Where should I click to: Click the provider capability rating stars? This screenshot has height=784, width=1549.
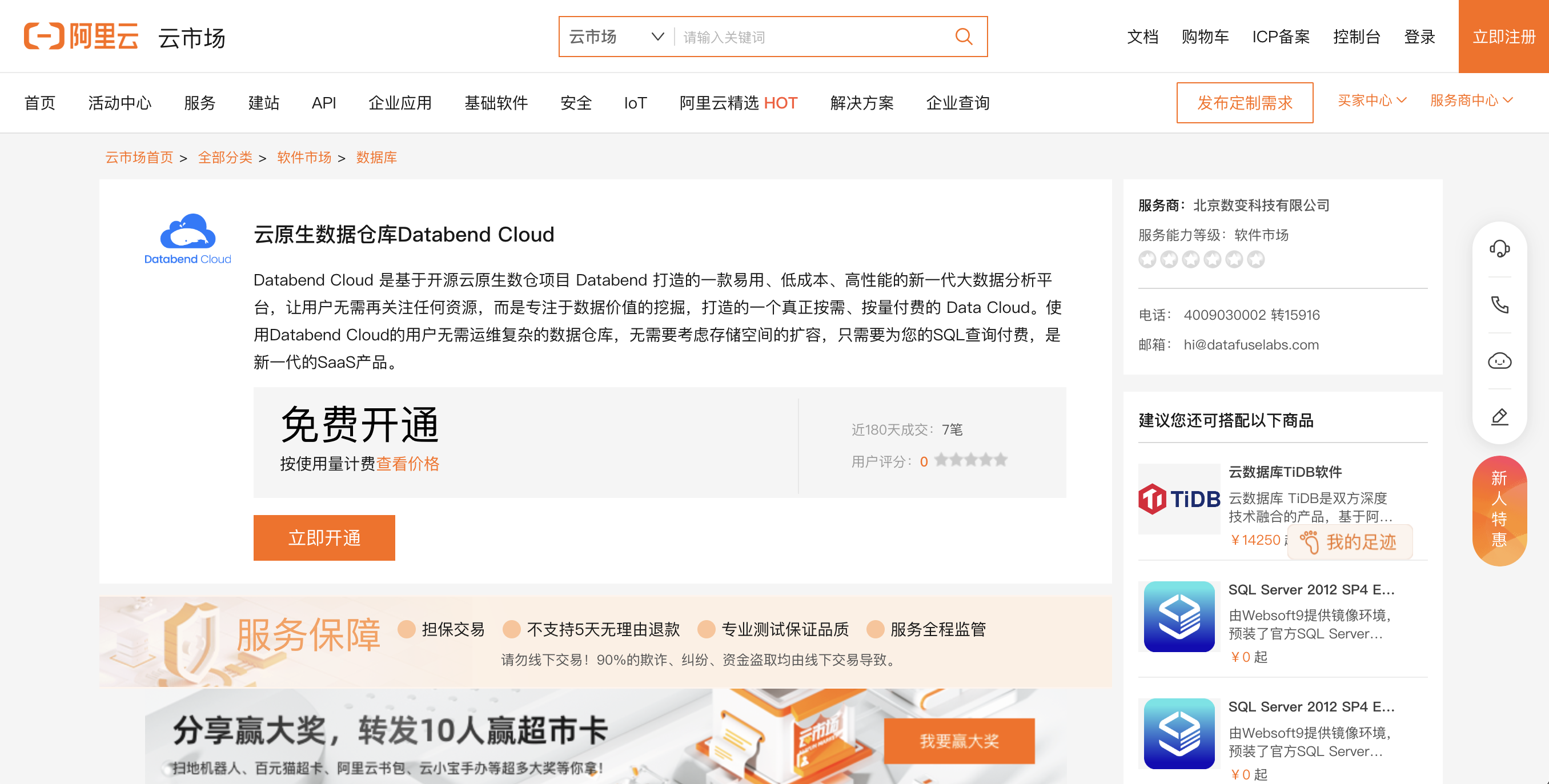point(1201,259)
